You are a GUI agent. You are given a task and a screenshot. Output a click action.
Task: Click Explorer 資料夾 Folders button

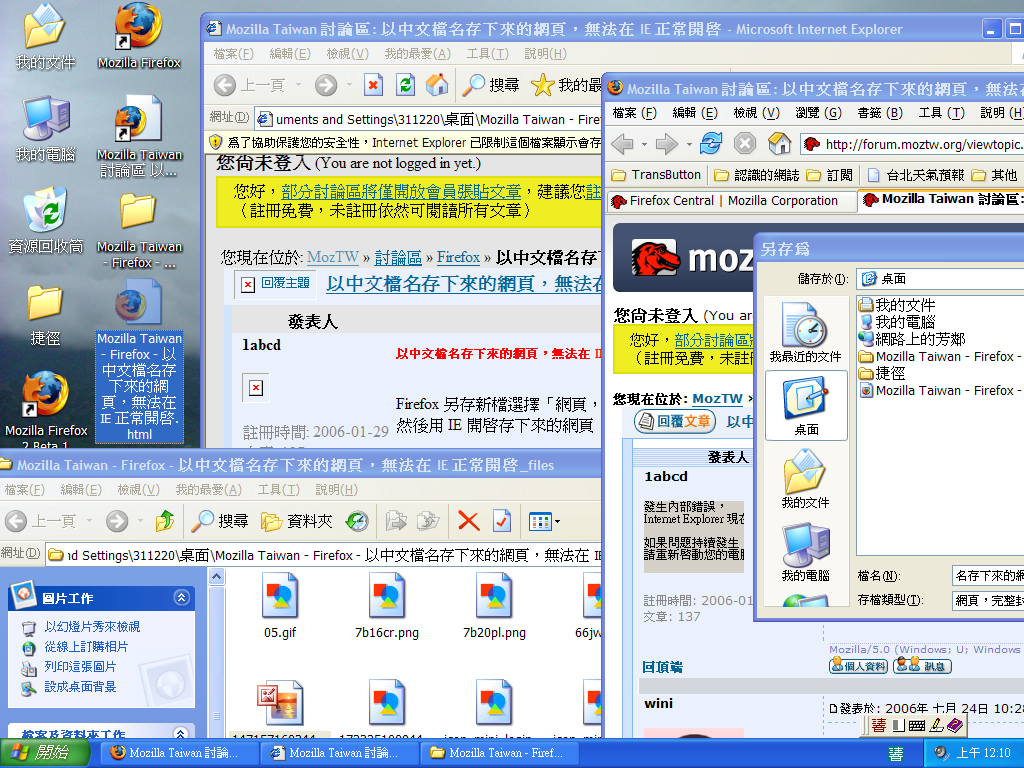[296, 521]
